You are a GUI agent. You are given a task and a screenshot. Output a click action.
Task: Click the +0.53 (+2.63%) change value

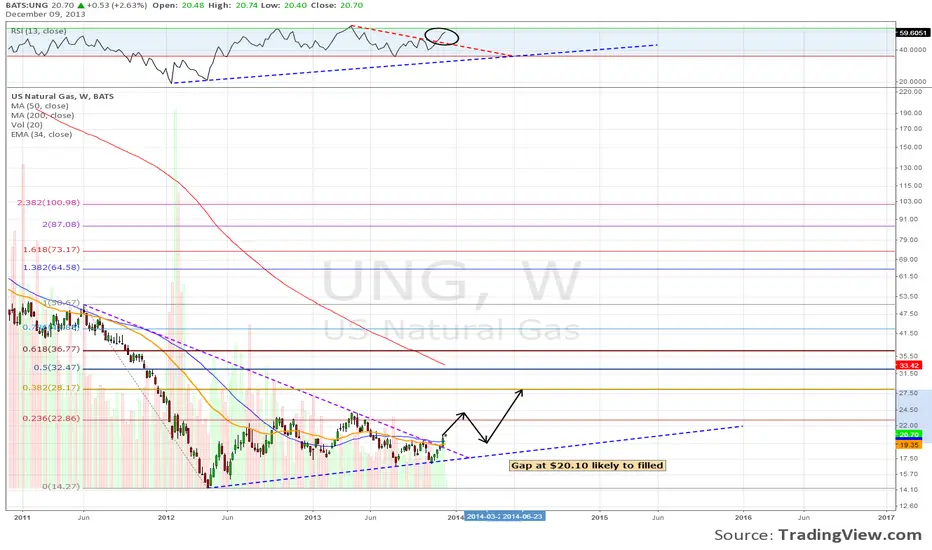(x=116, y=5)
